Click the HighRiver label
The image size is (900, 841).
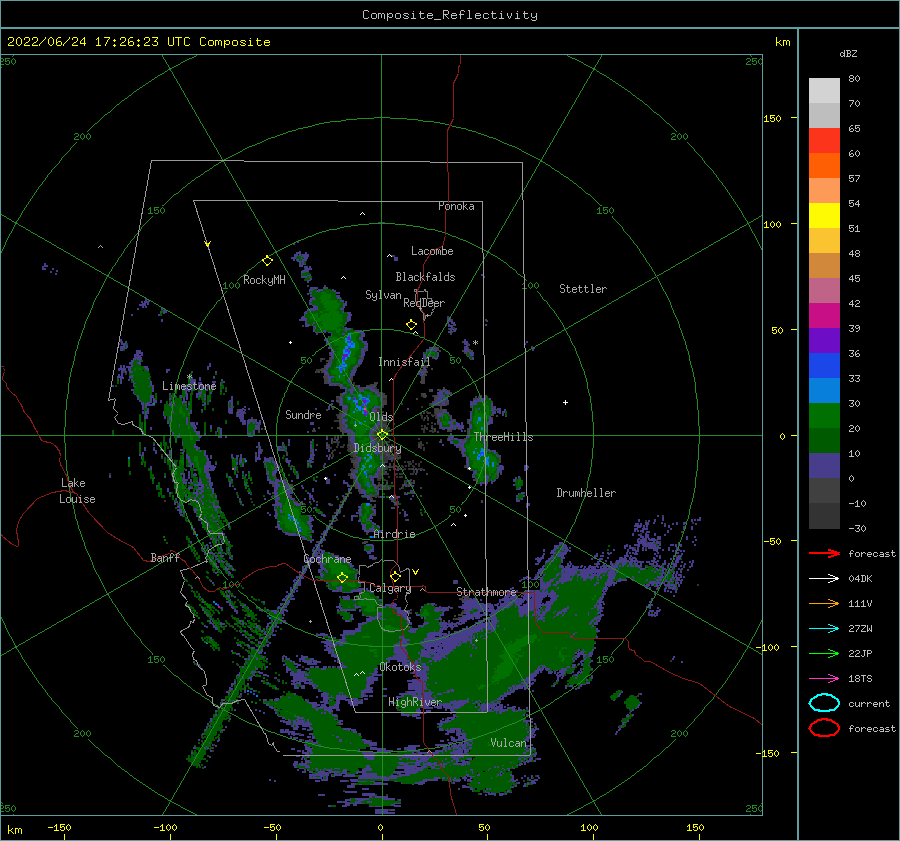tap(415, 702)
